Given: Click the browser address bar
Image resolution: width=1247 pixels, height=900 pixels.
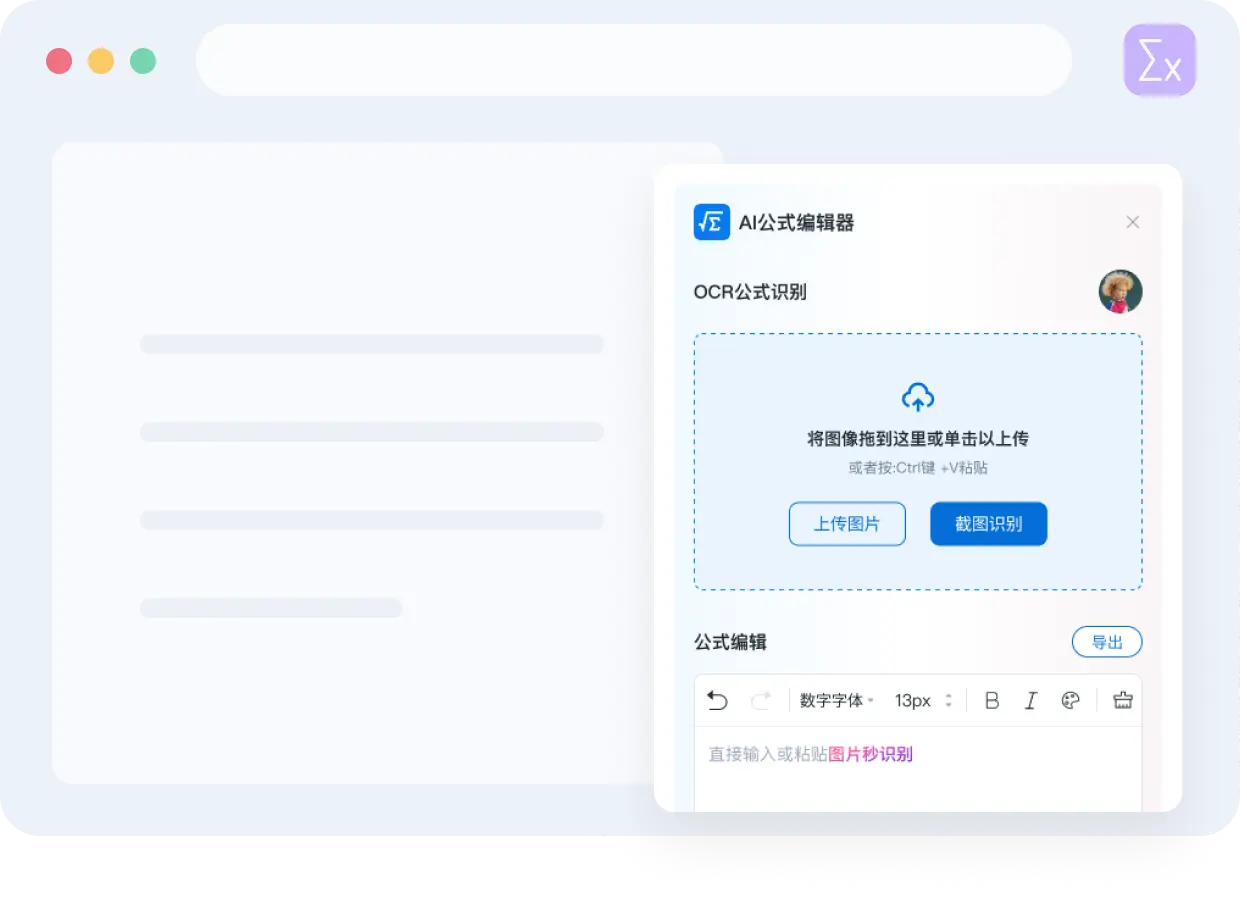Looking at the screenshot, I should point(633,61).
